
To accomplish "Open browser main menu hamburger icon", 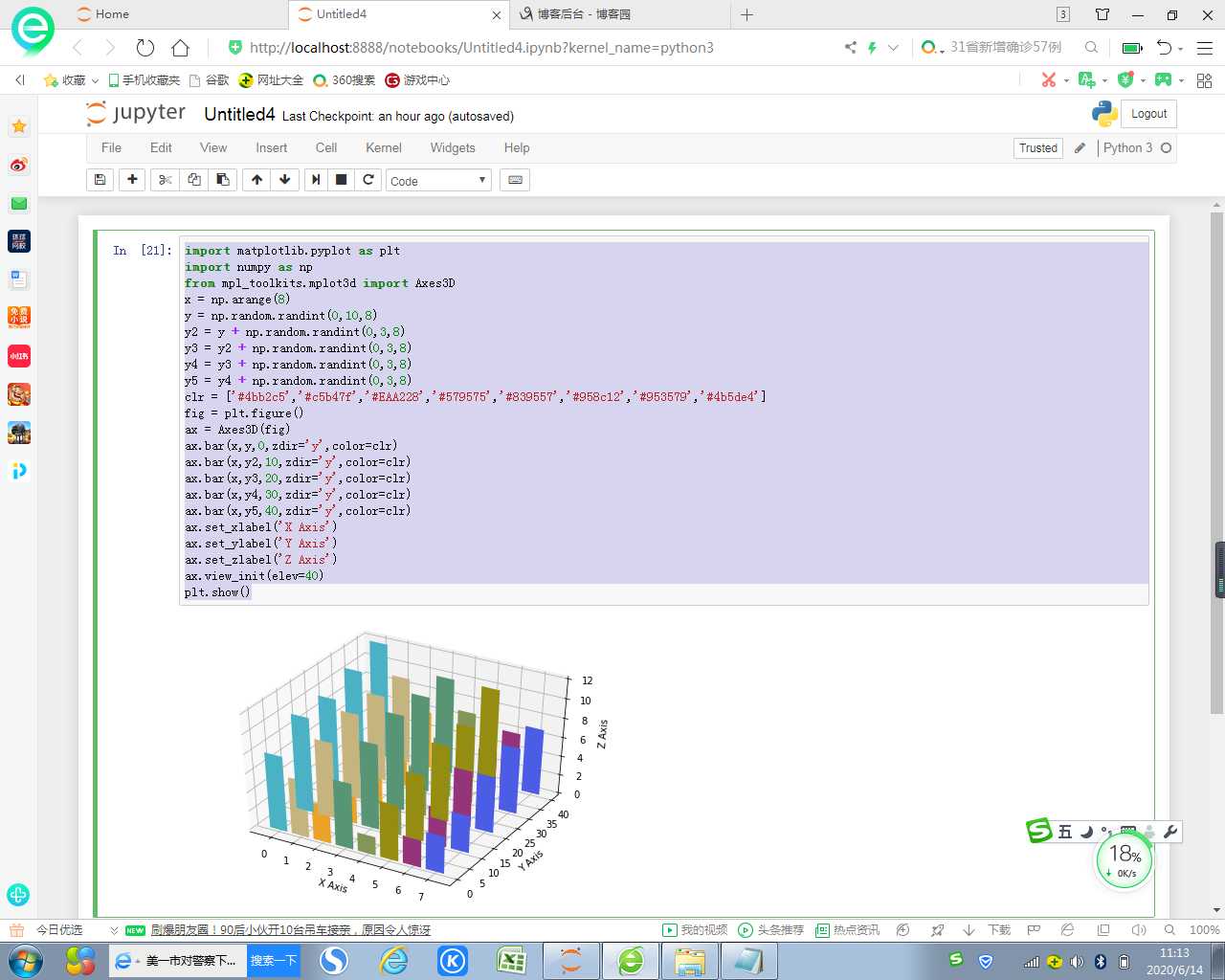I will 1205,48.
